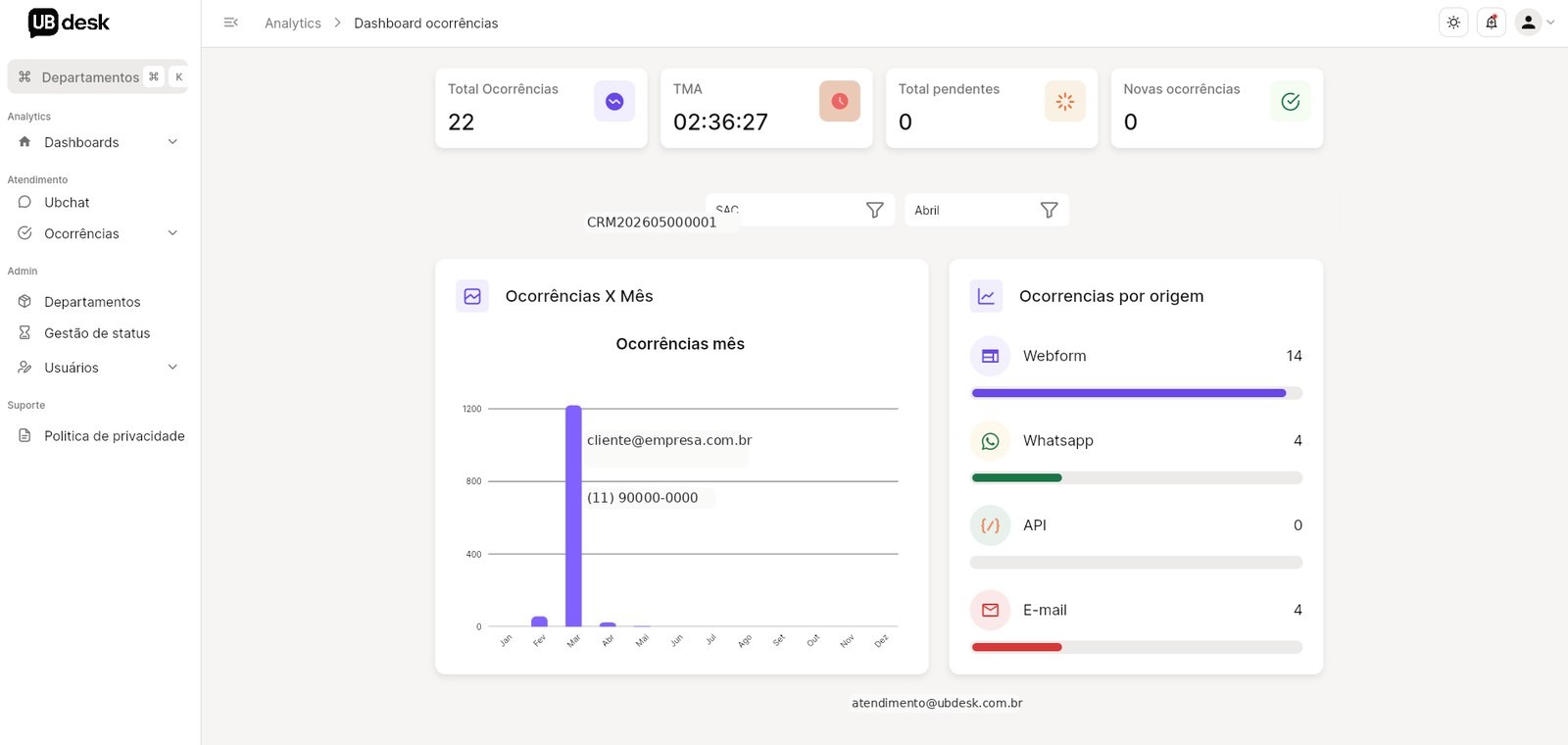Screen dimensions: 1568x745
Task: Click the Mar bar in the chart
Action: [x=573, y=516]
